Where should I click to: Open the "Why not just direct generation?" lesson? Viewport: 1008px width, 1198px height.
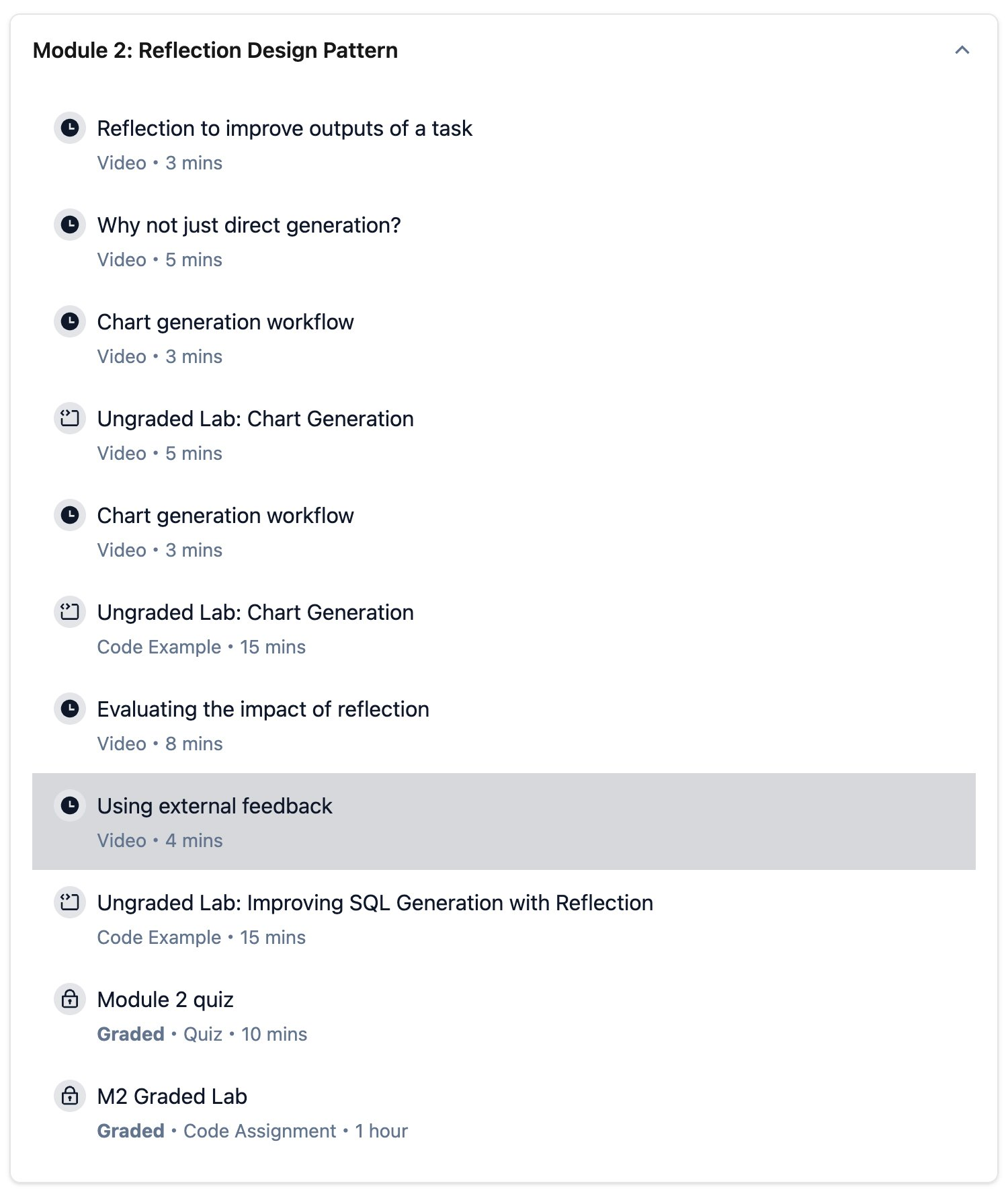249,225
